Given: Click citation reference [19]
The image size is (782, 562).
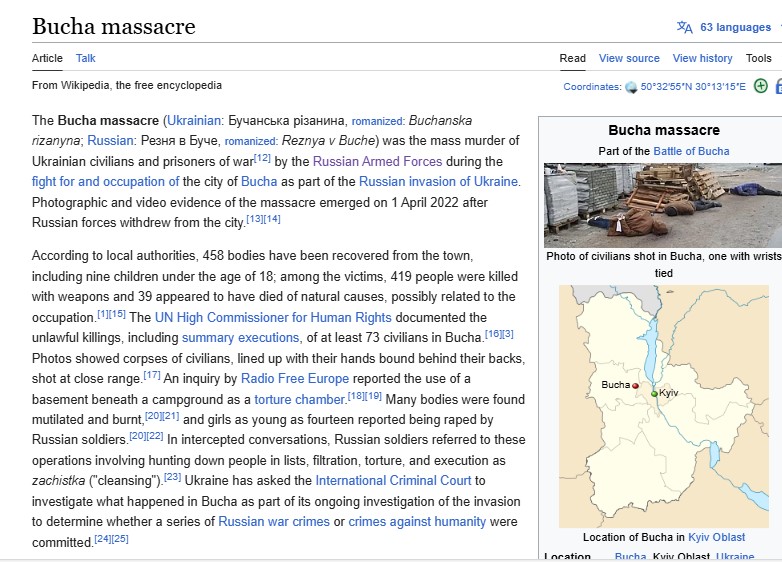Looking at the screenshot, I should coord(373,396).
